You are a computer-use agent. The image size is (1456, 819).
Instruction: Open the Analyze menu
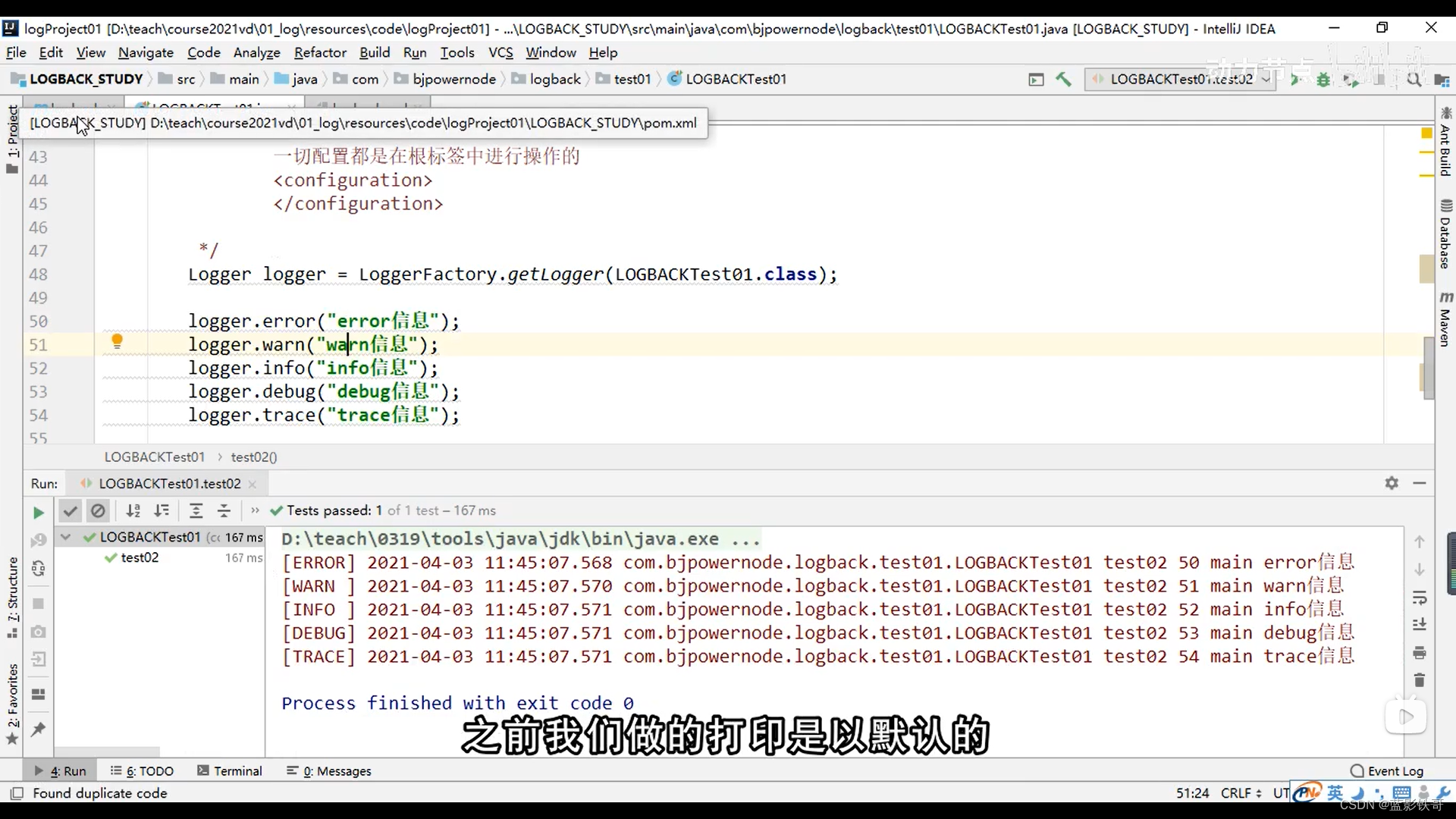(x=256, y=52)
